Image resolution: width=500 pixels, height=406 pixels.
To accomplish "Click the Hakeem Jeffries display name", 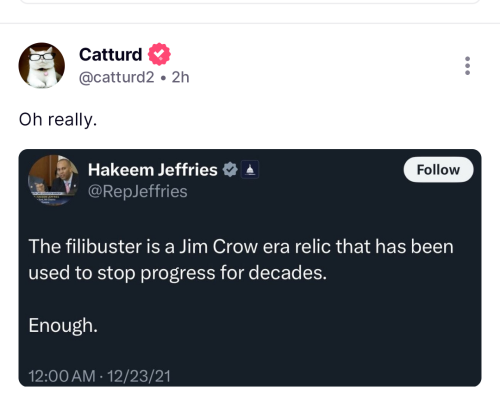I will tap(153, 170).
